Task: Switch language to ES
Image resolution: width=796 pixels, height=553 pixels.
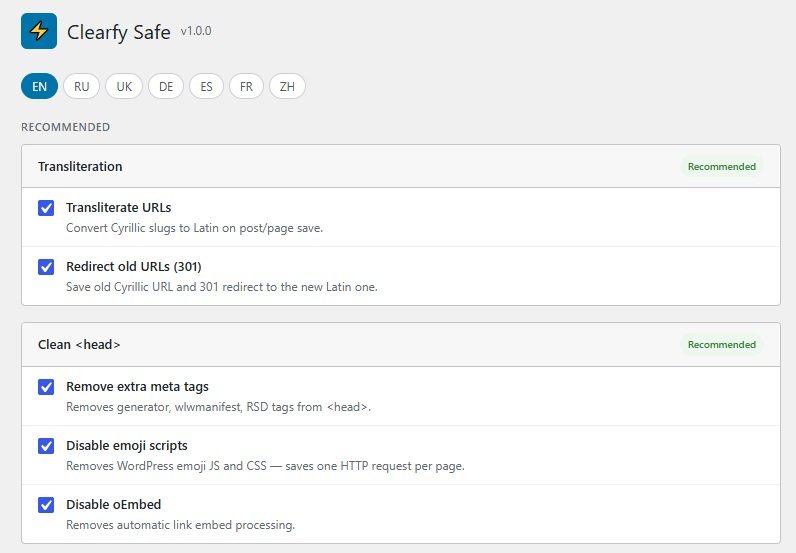Action: 207,86
